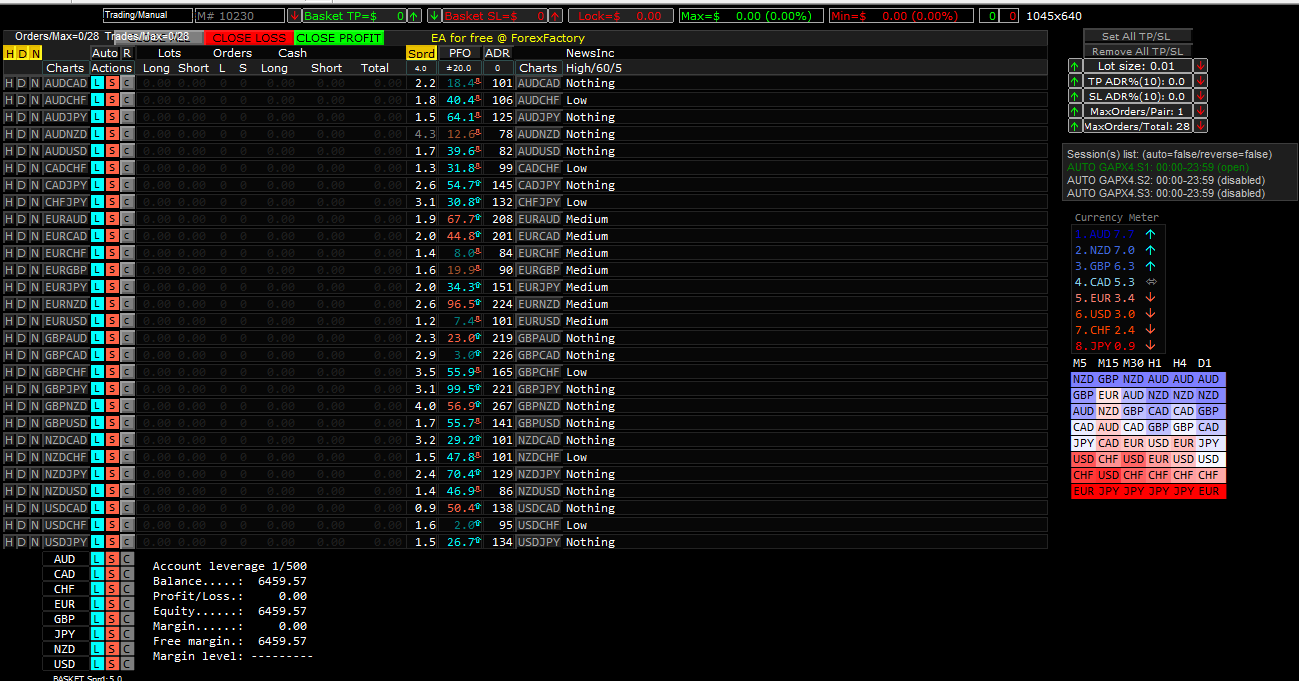Toggle the yellow D header button
The height and width of the screenshot is (681, 1299).
click(x=22, y=53)
